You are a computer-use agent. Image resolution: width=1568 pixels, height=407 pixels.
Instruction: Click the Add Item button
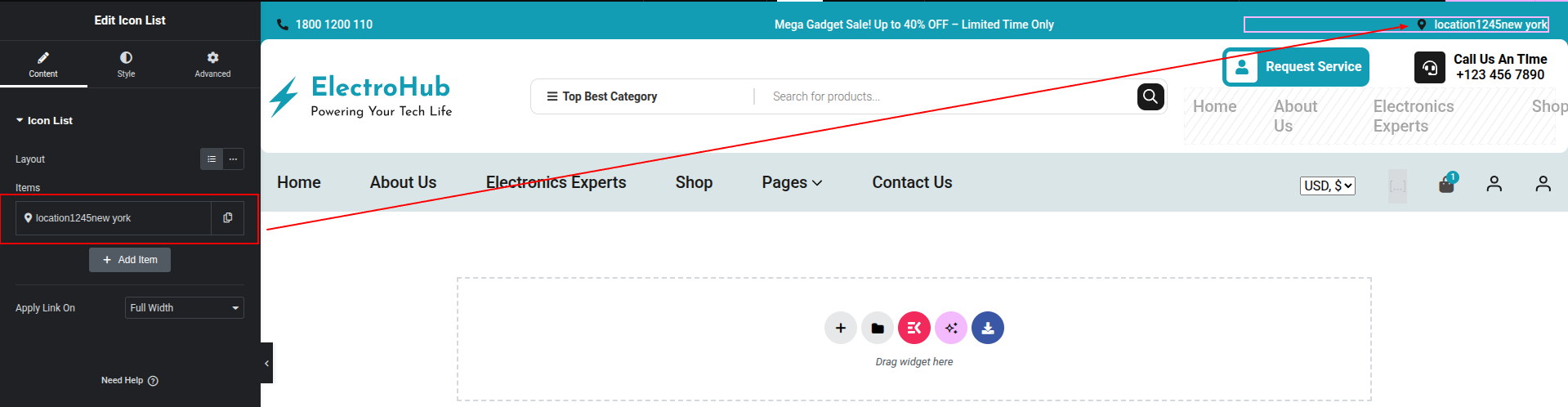point(130,260)
